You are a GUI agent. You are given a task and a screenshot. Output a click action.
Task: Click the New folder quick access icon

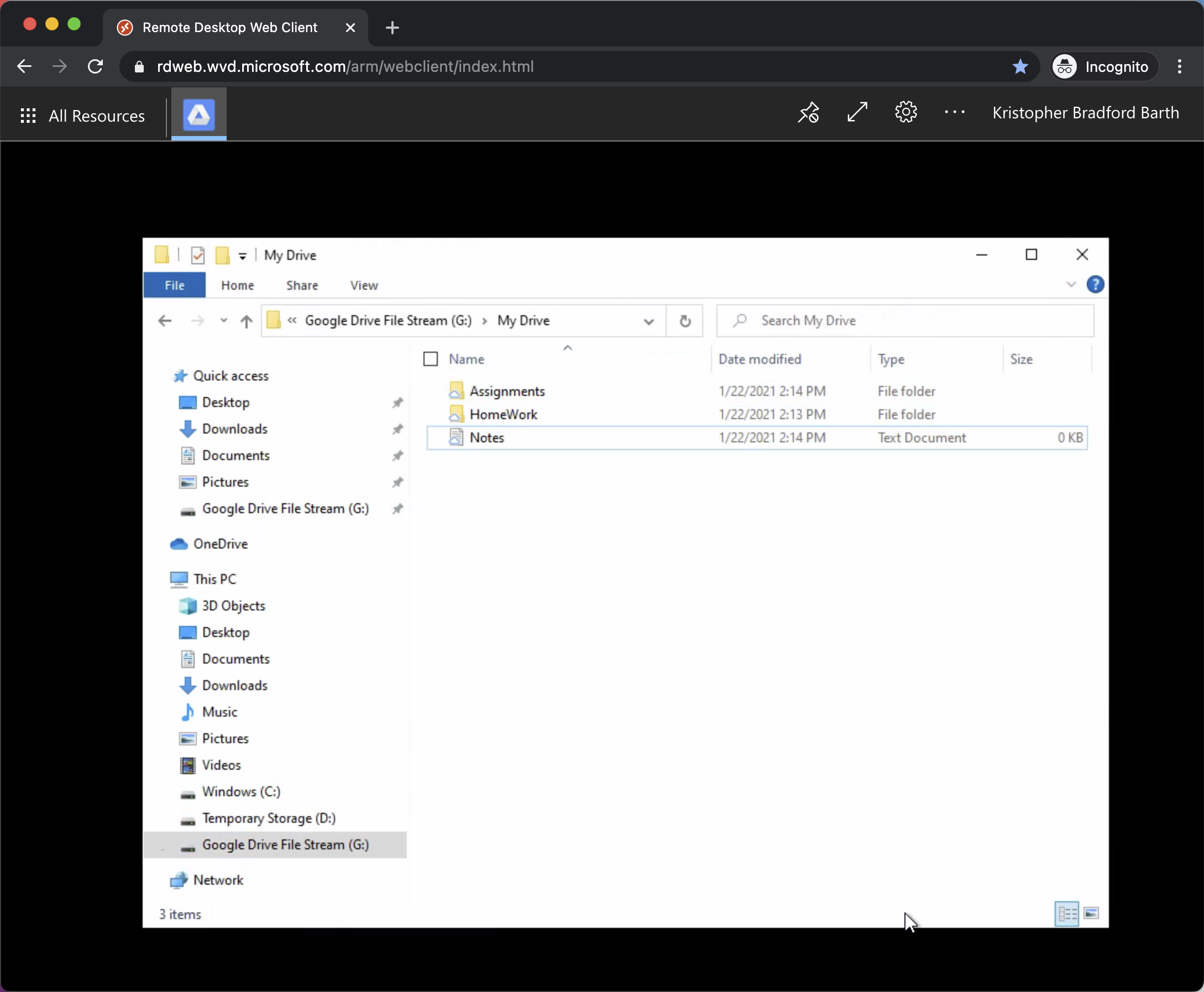(x=223, y=255)
